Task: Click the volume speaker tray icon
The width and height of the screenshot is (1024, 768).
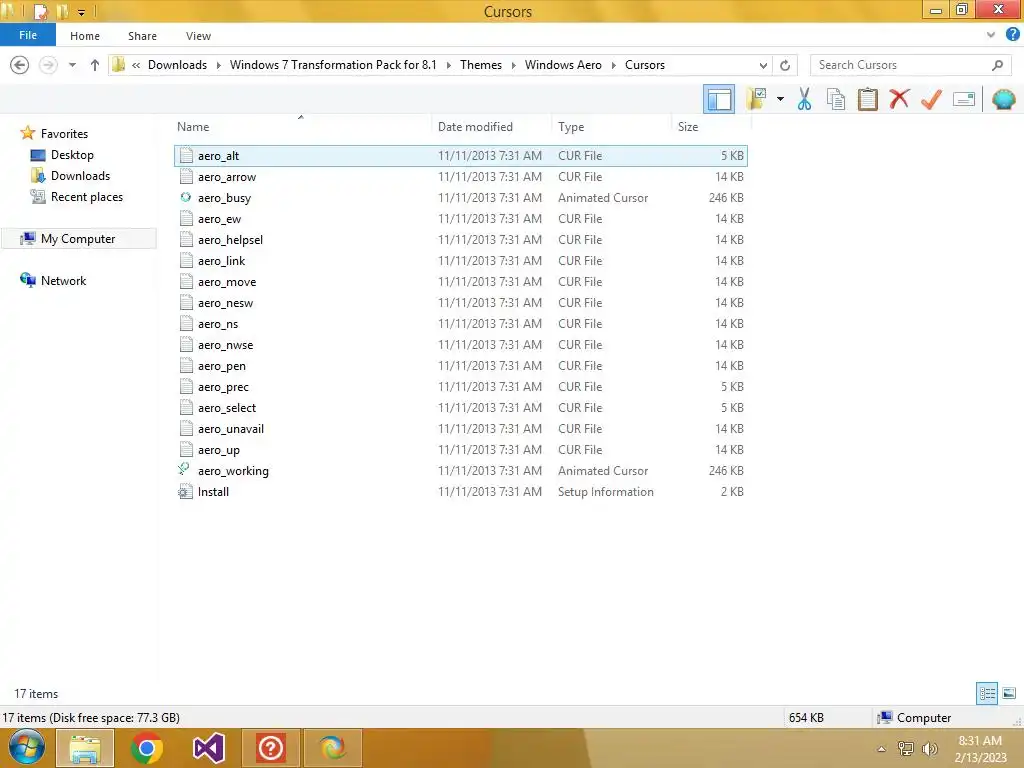Action: pos(929,749)
